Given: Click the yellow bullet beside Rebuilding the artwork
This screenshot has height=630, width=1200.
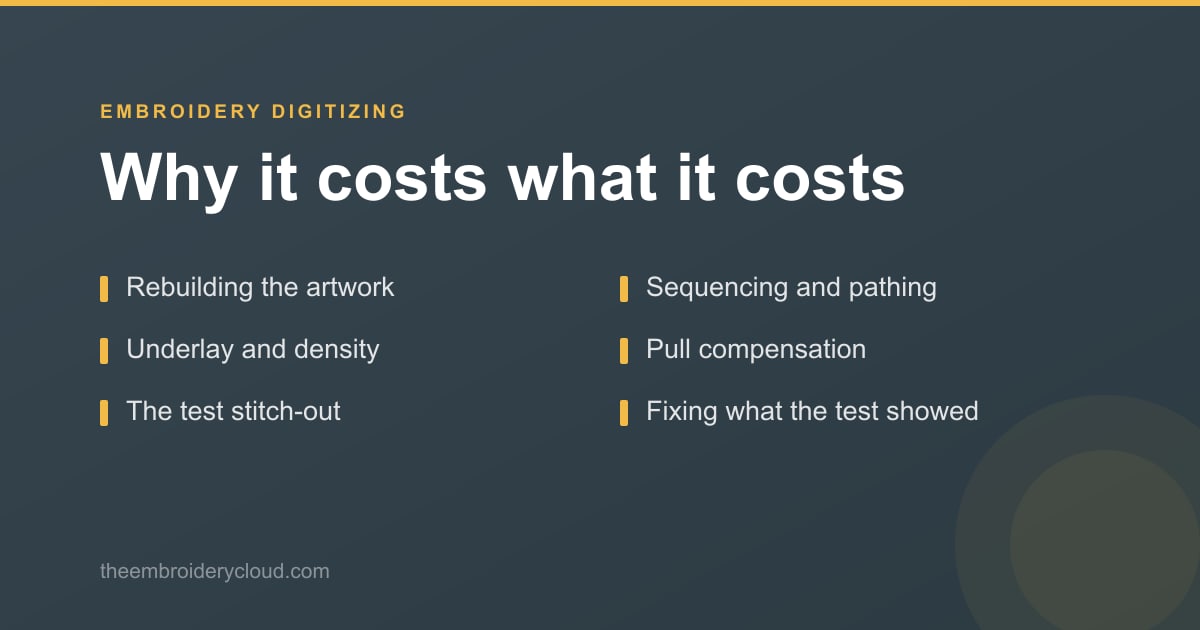Looking at the screenshot, I should click(x=104, y=289).
